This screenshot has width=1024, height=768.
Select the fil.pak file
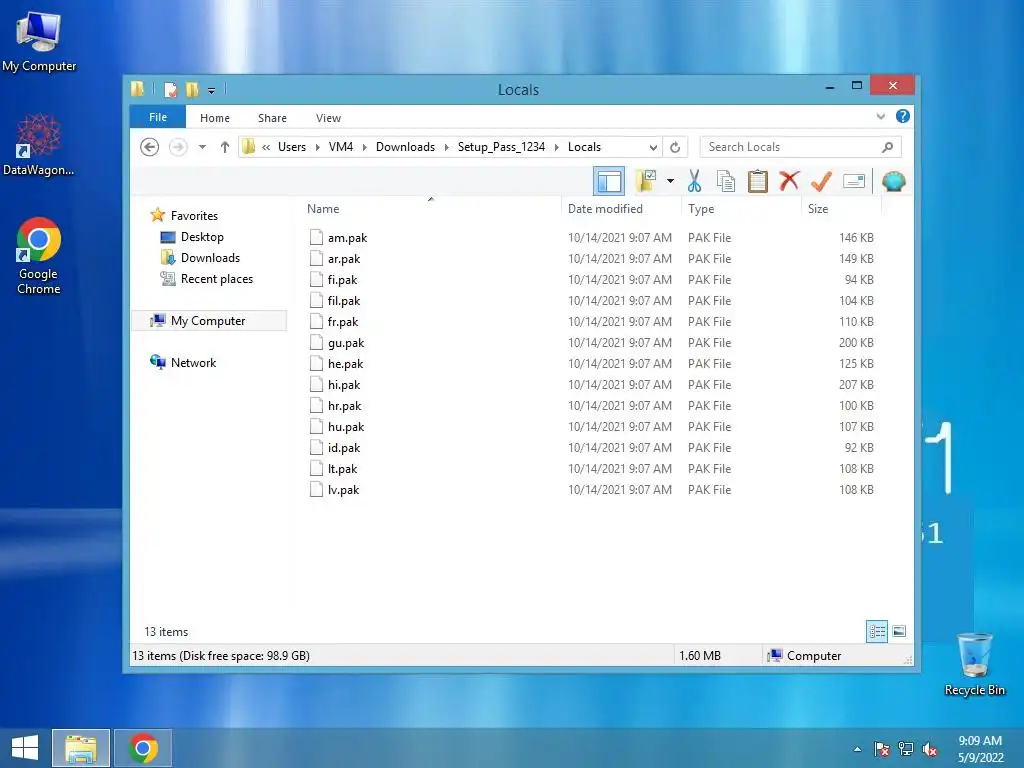[x=344, y=301]
